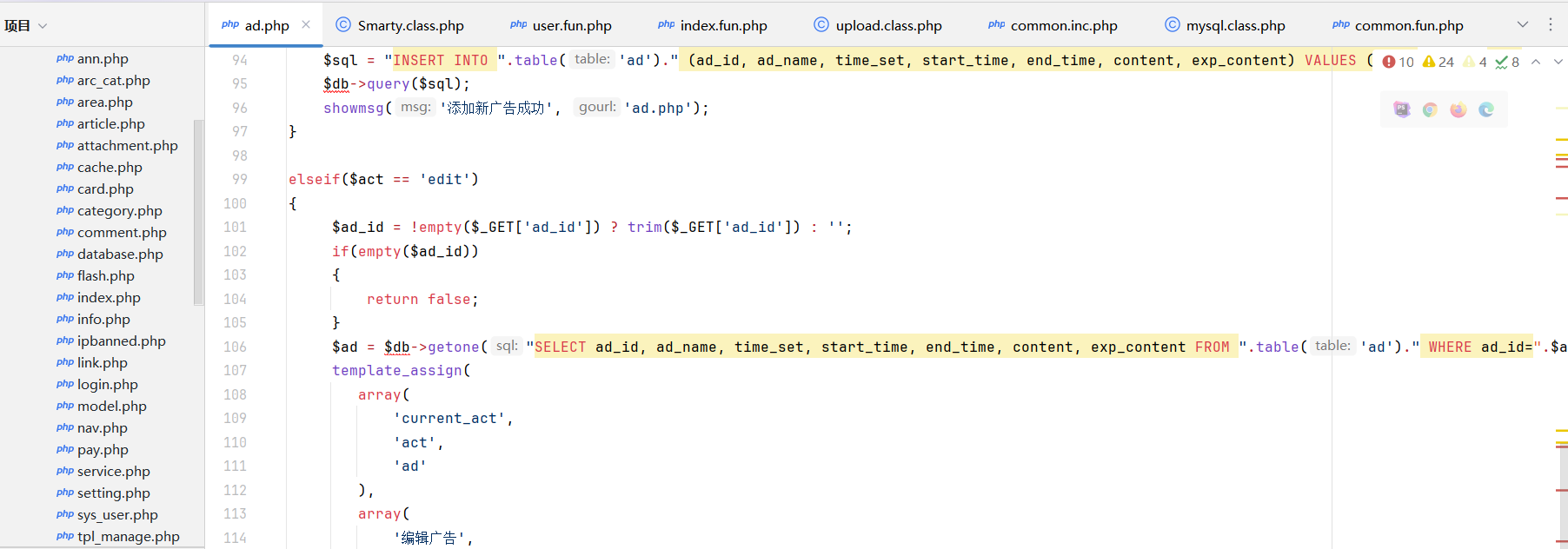The height and width of the screenshot is (549, 1568).
Task: Open file in Firefox browser
Action: (x=1458, y=109)
